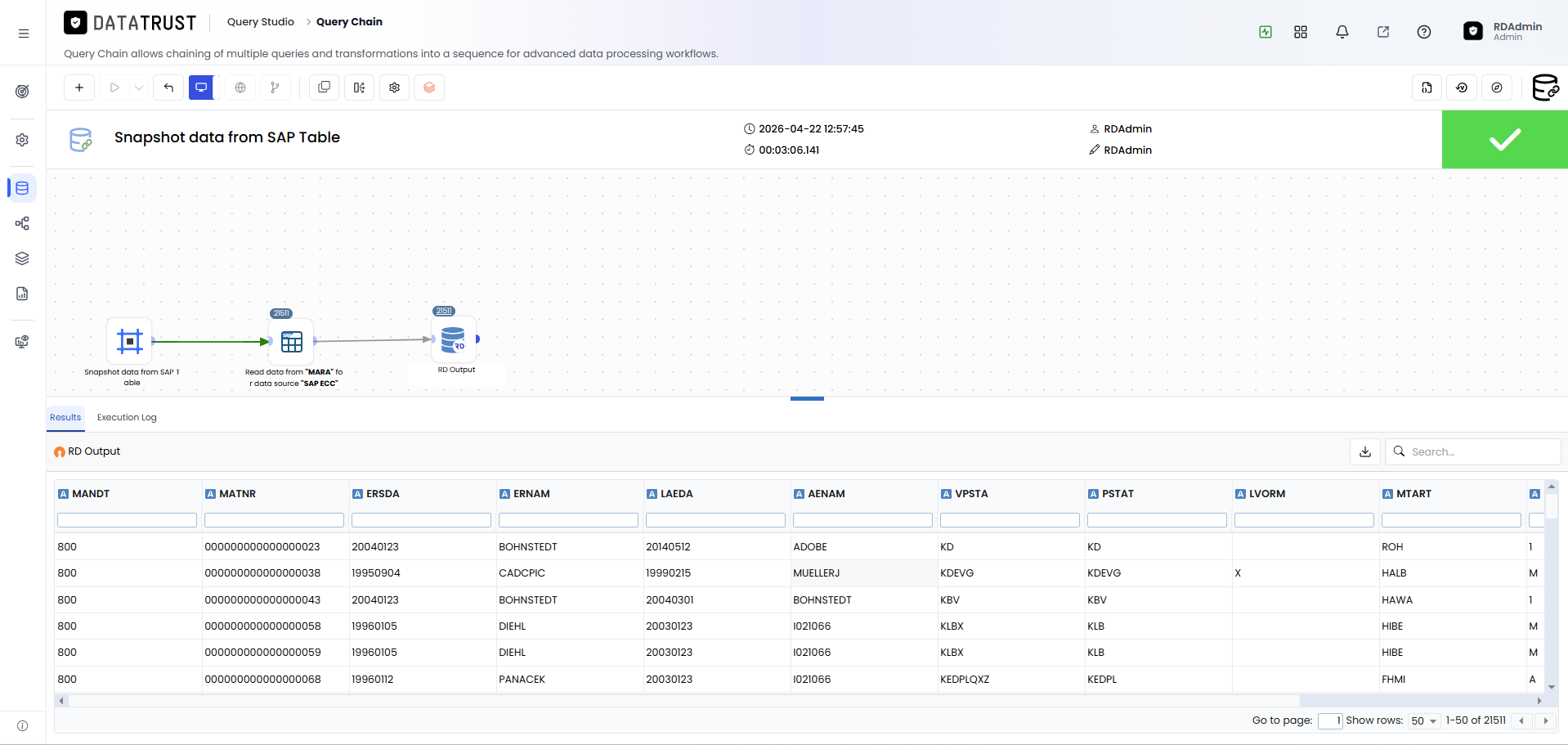Click the red layered stack toolbar icon
Image resolution: width=1568 pixels, height=745 pixels.
[x=429, y=88]
